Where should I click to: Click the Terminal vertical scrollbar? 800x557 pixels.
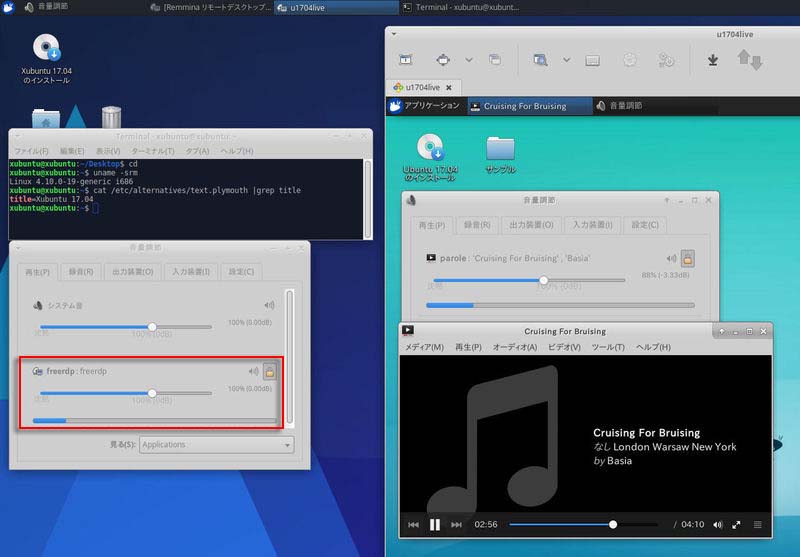pyautogui.click(x=367, y=199)
